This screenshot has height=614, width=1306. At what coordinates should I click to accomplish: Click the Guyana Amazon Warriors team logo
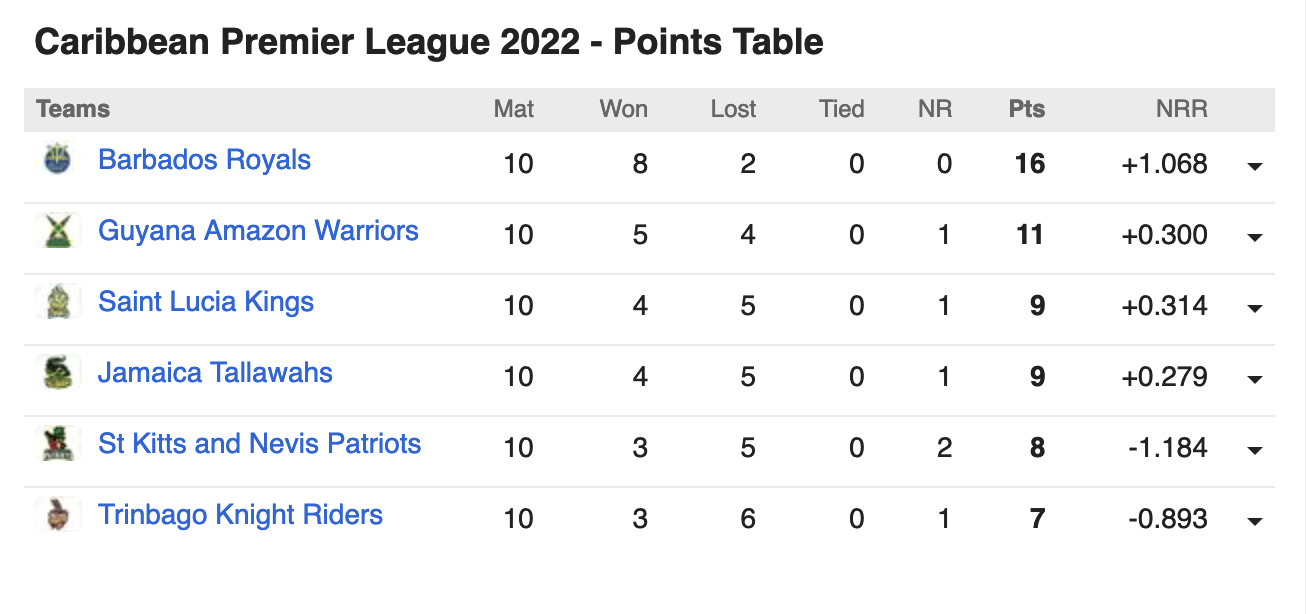(x=58, y=231)
